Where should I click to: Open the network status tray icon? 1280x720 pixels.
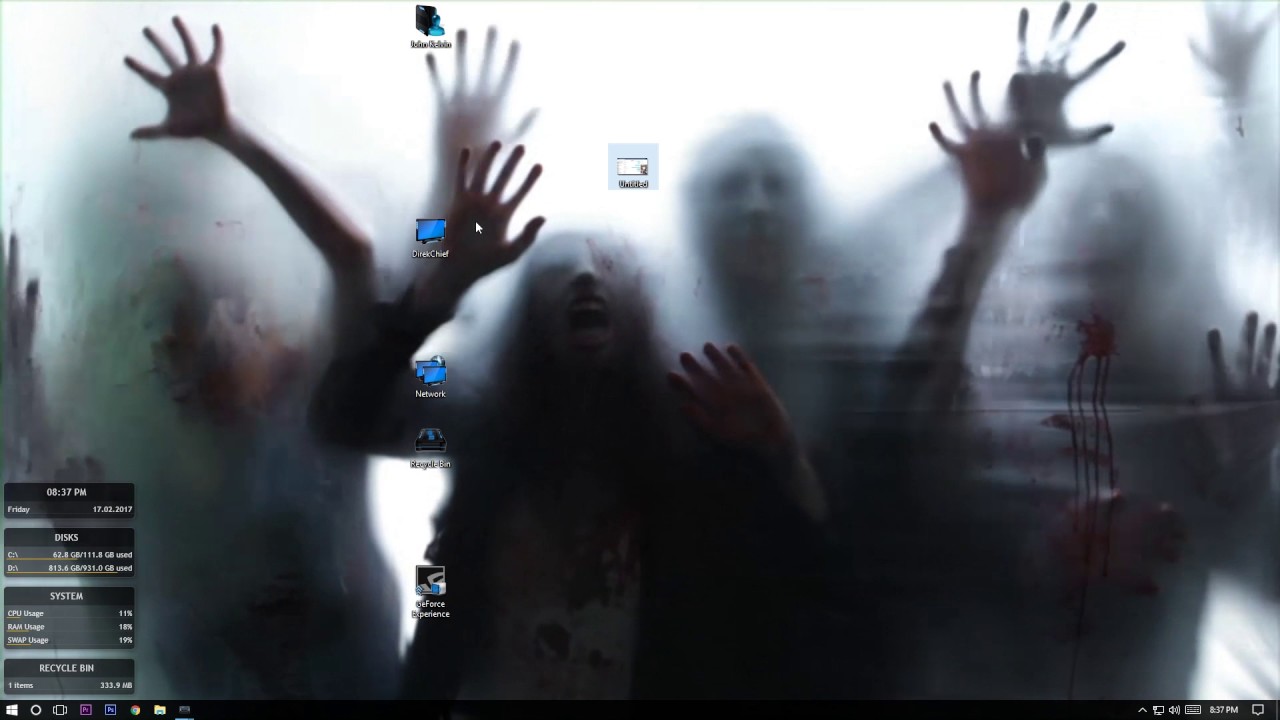(x=1158, y=710)
